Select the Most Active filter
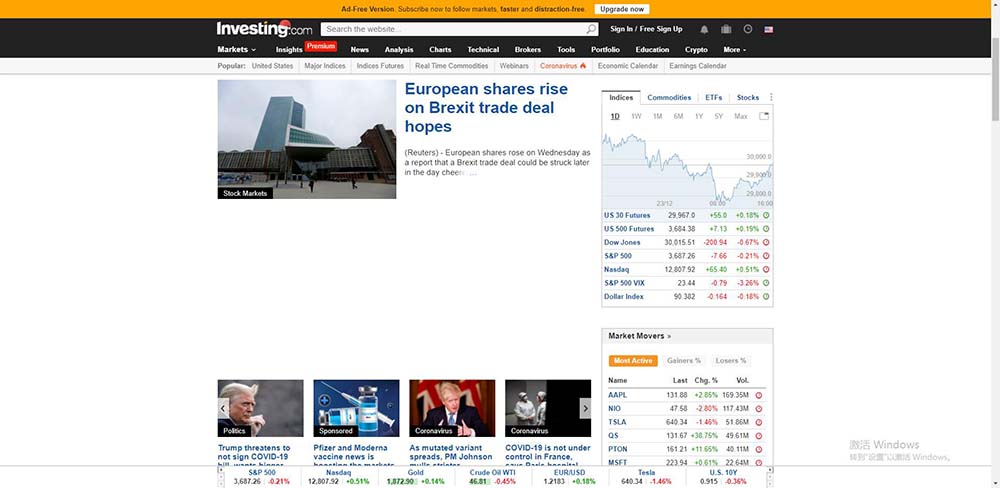1000x488 pixels. coord(635,360)
